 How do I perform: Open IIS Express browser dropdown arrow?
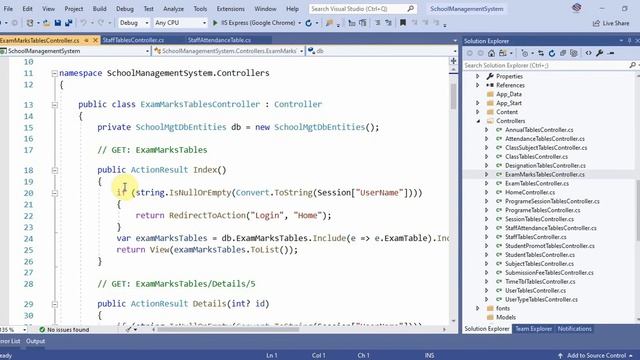click(300, 23)
